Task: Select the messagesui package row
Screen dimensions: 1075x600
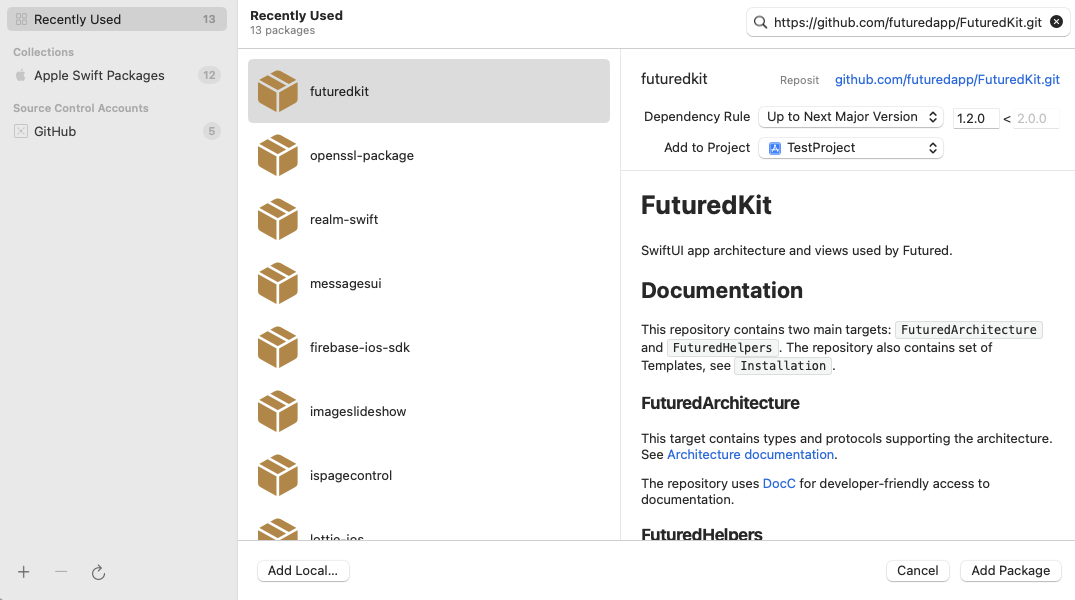Action: pos(428,283)
